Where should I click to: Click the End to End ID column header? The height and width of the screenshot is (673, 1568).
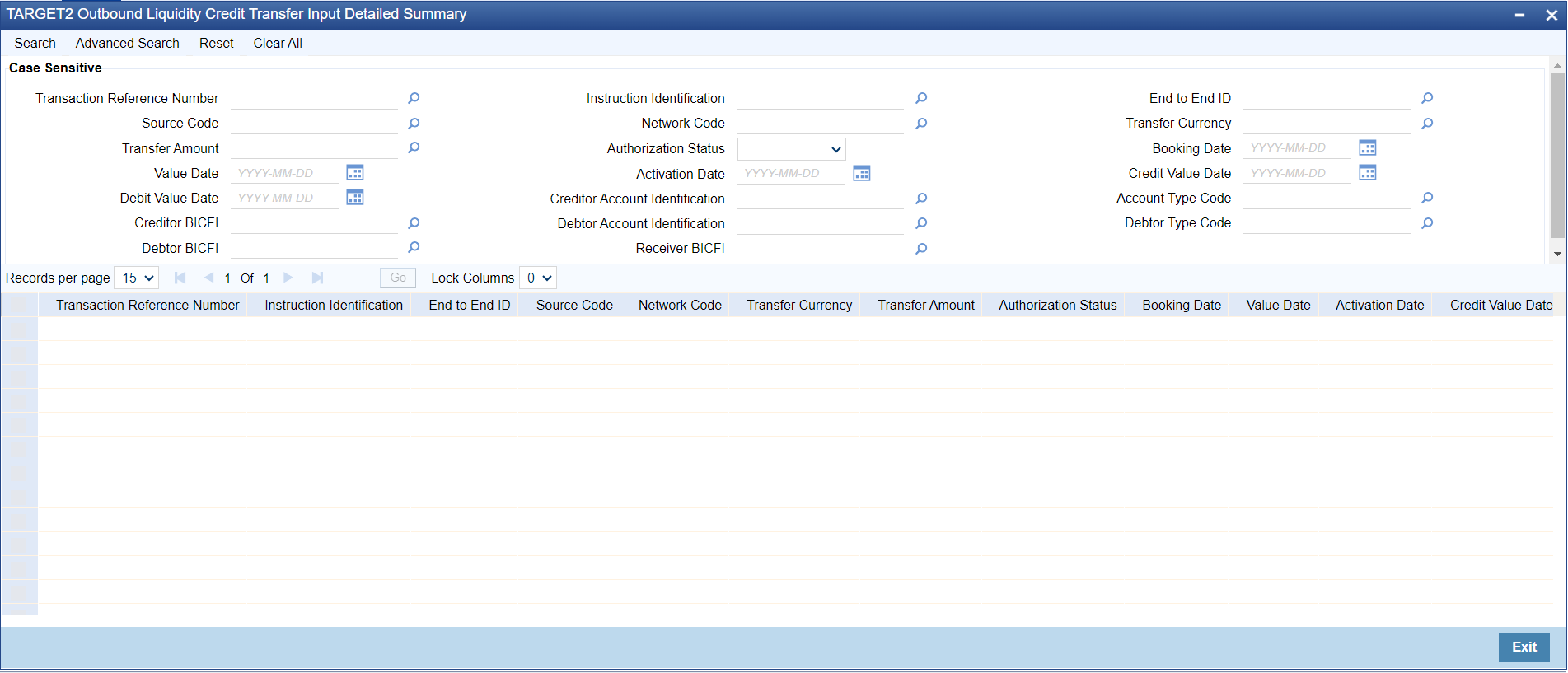tap(470, 305)
